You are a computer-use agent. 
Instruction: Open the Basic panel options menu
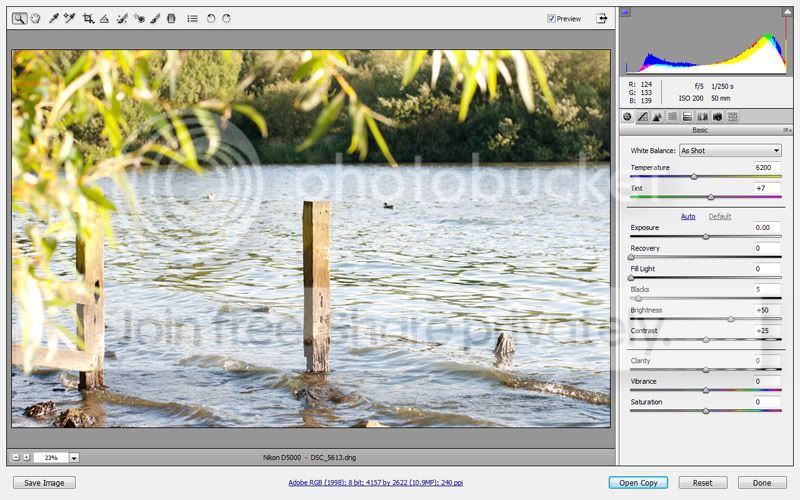coord(788,130)
